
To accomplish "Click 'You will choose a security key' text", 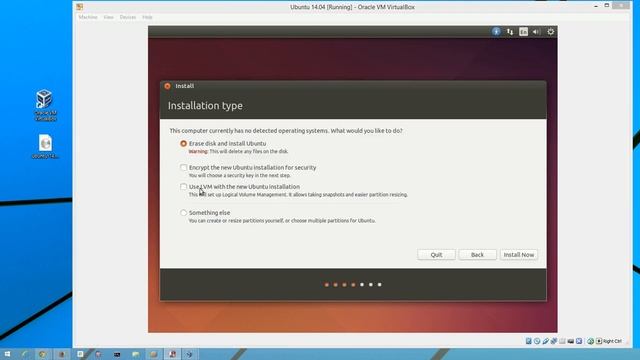I will 240,176.
